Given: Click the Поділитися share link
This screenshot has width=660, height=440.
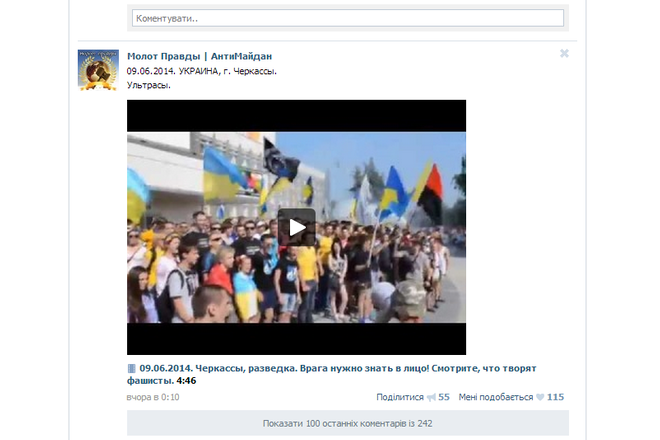Looking at the screenshot, I should (399, 397).
